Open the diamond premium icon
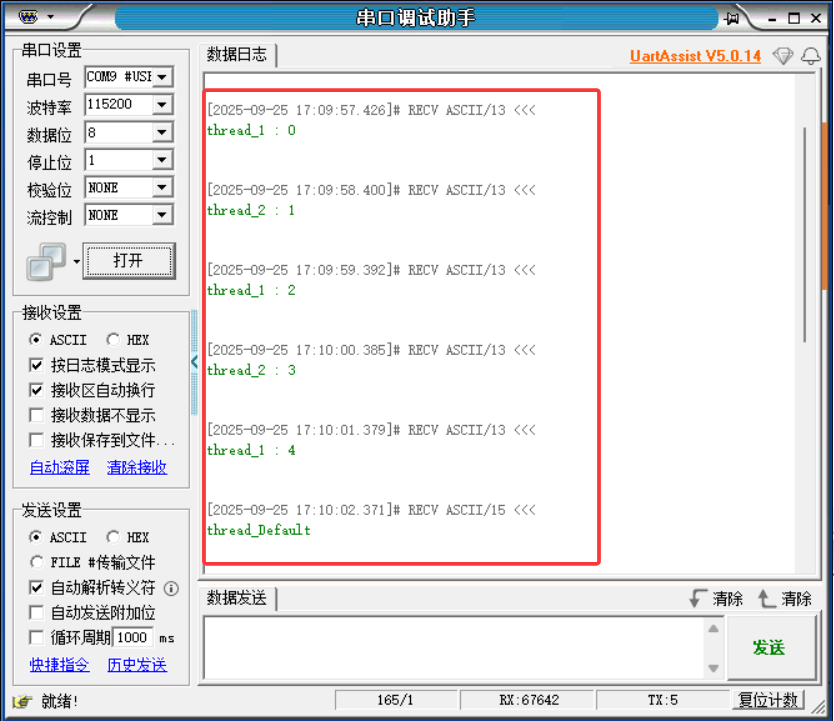834x721 pixels. coord(783,56)
